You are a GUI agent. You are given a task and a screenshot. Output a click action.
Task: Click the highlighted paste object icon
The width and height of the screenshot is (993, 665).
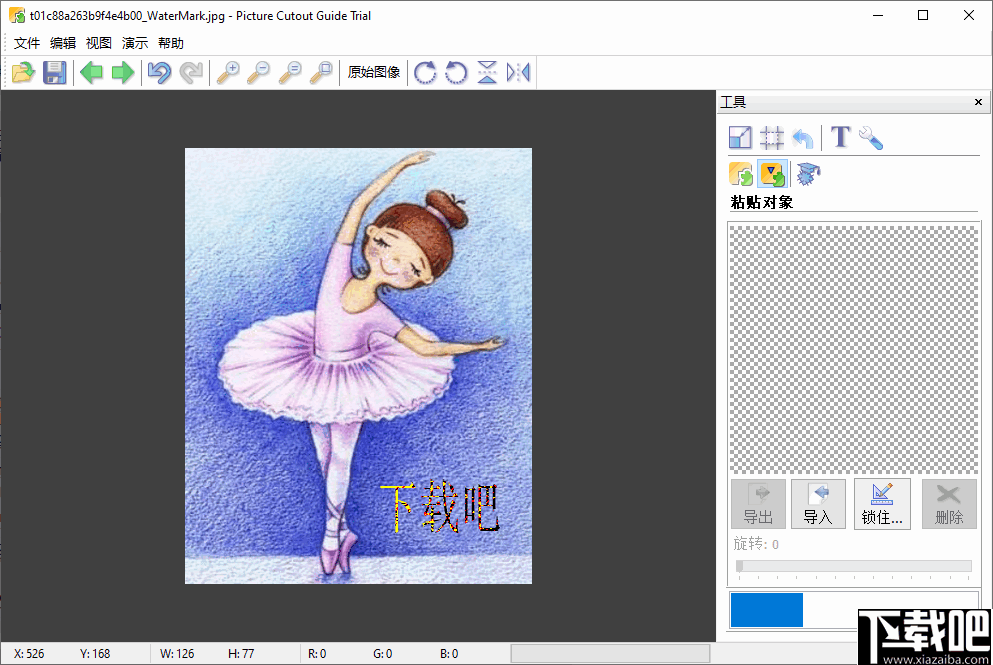click(773, 174)
